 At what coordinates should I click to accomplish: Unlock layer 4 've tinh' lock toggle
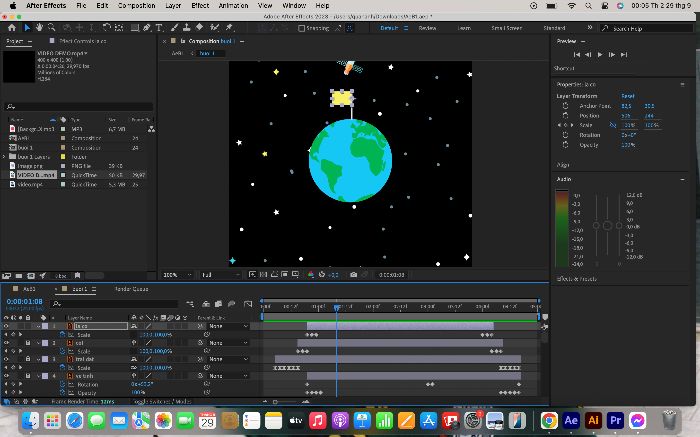point(28,376)
